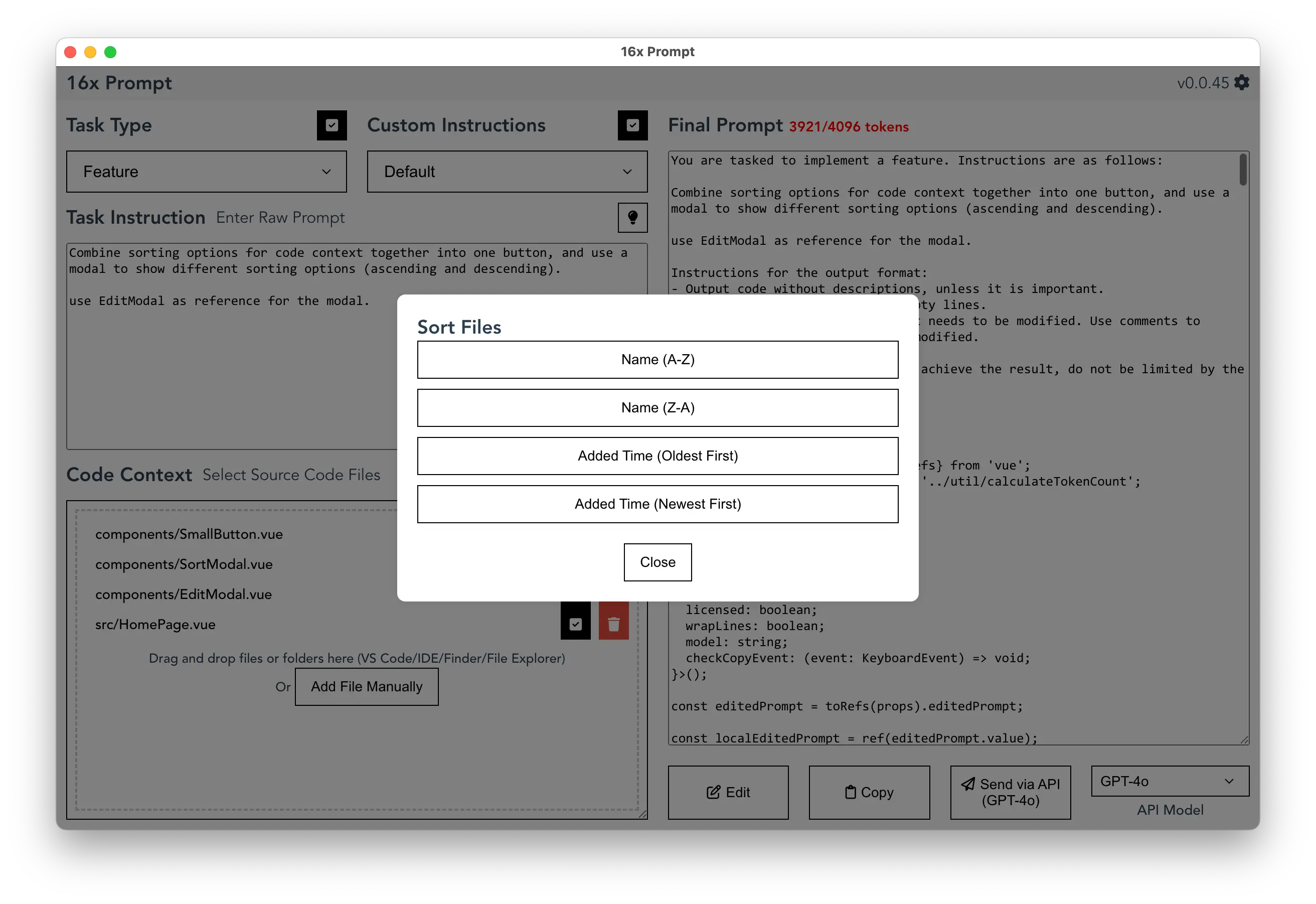
Task: Send prompt via API (GPT-4o)
Action: click(1011, 793)
